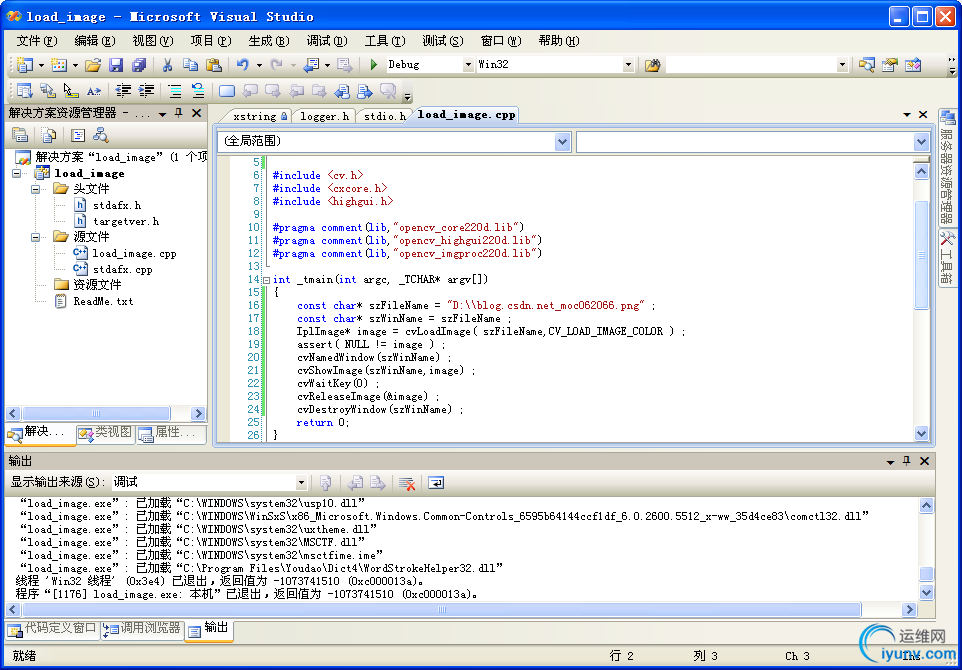
Task: Open the Debug configuration dropdown
Action: pyautogui.click(x=468, y=64)
